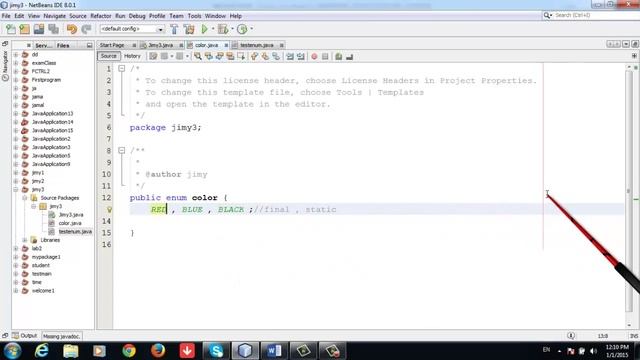Click the red Start Macro Recording icon
This screenshot has height=360, width=640.
point(314,56)
